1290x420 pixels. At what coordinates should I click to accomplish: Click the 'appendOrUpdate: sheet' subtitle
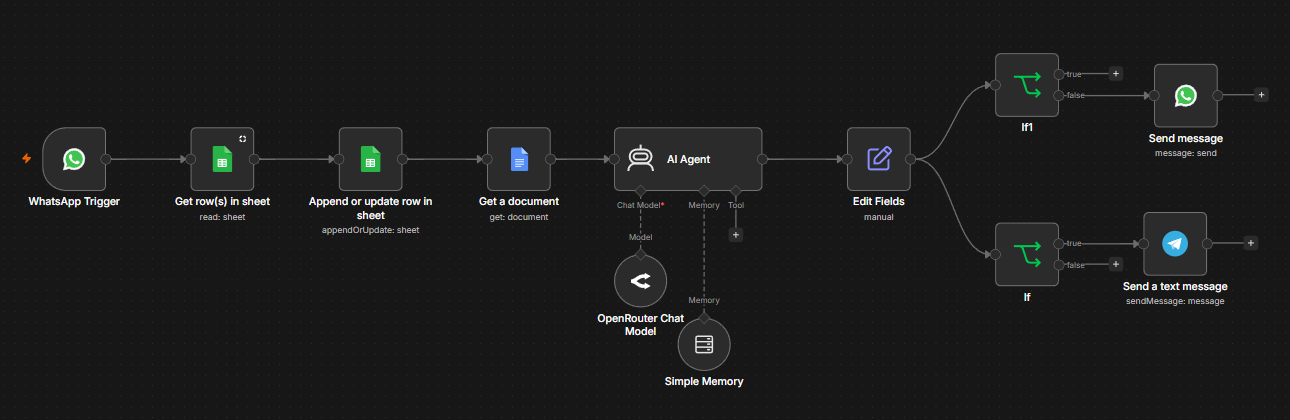(370, 229)
